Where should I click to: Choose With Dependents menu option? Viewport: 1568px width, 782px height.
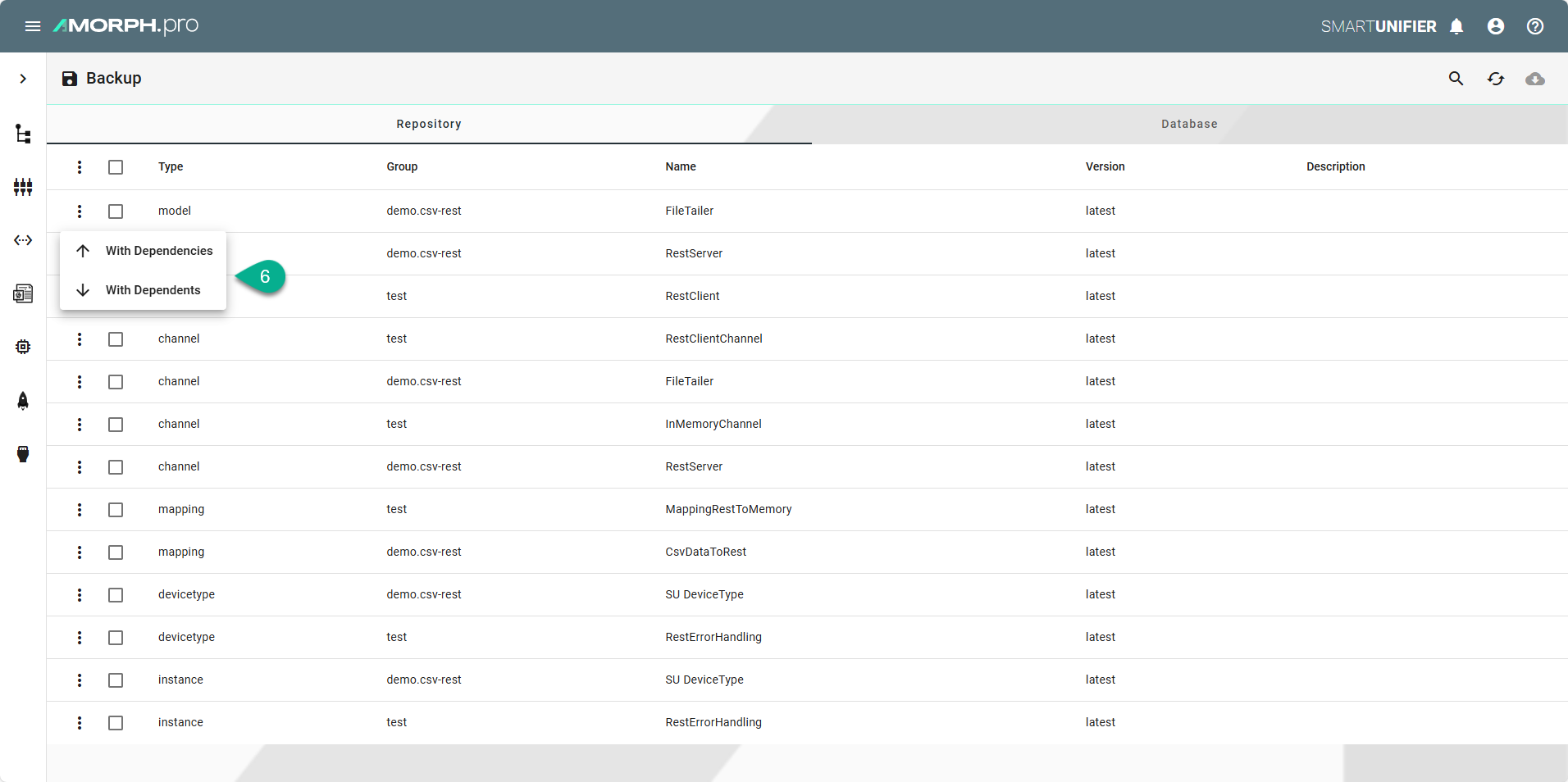(x=153, y=290)
